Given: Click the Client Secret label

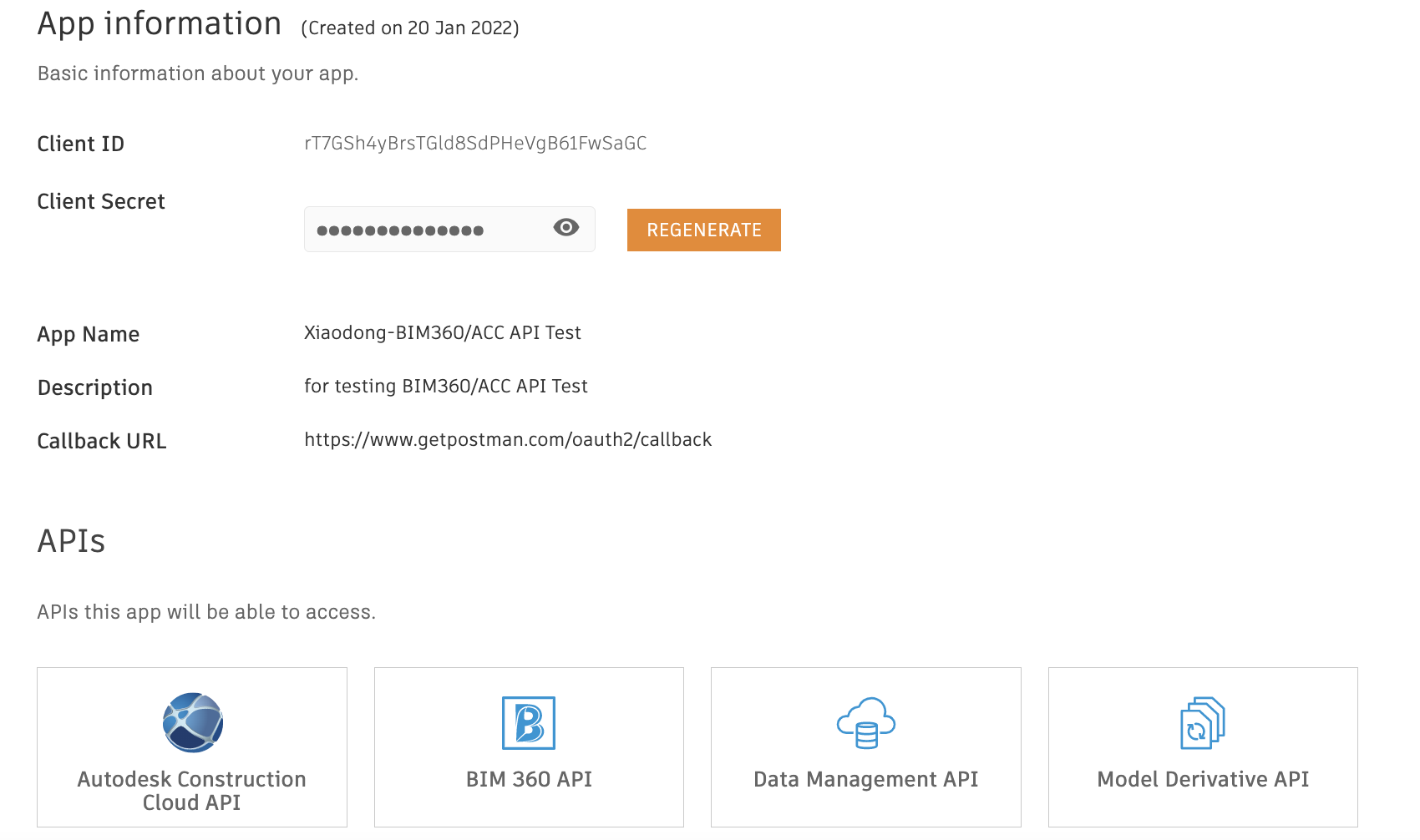Looking at the screenshot, I should (x=101, y=202).
